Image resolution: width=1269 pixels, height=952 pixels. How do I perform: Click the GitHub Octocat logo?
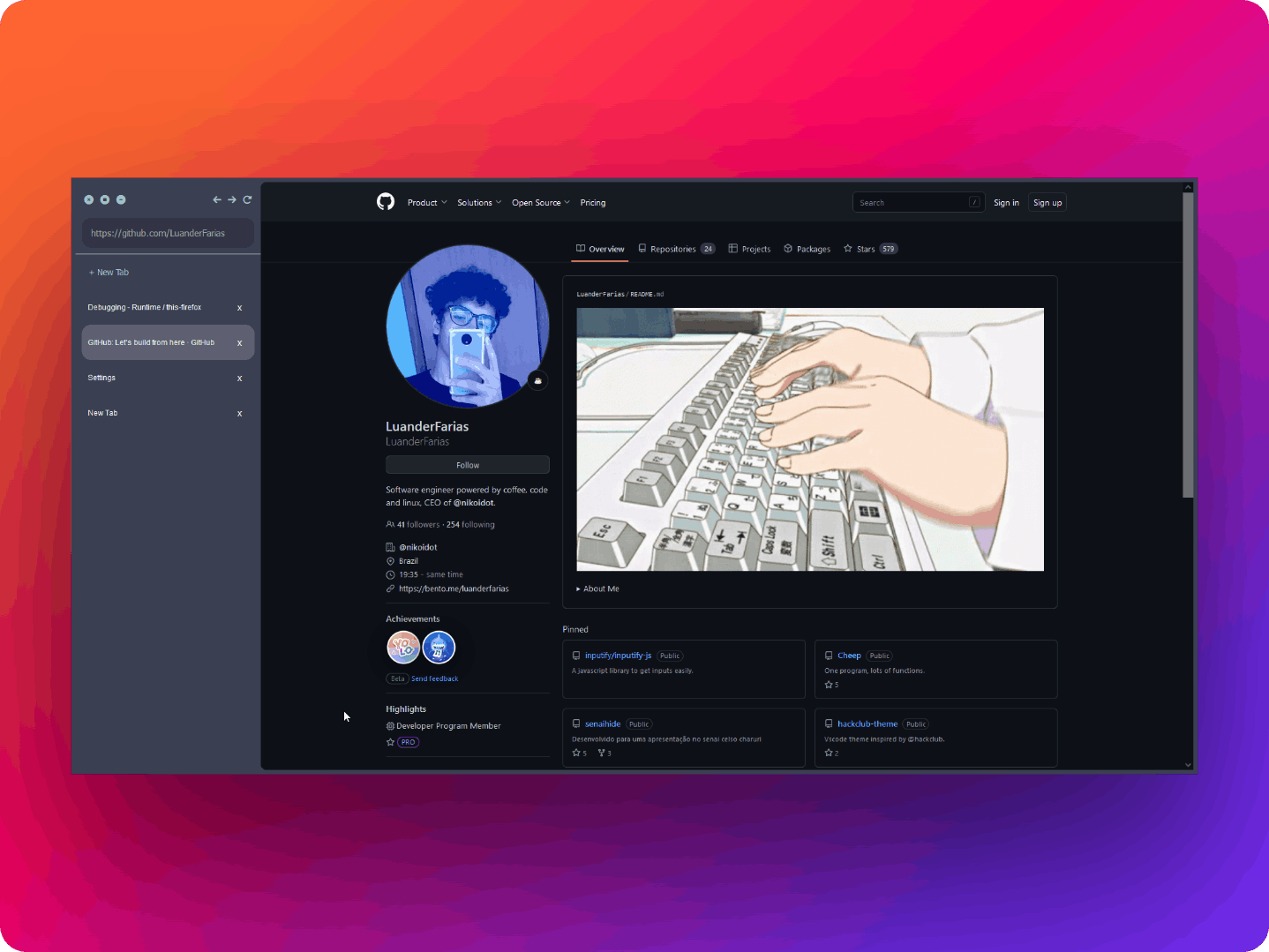tap(386, 202)
